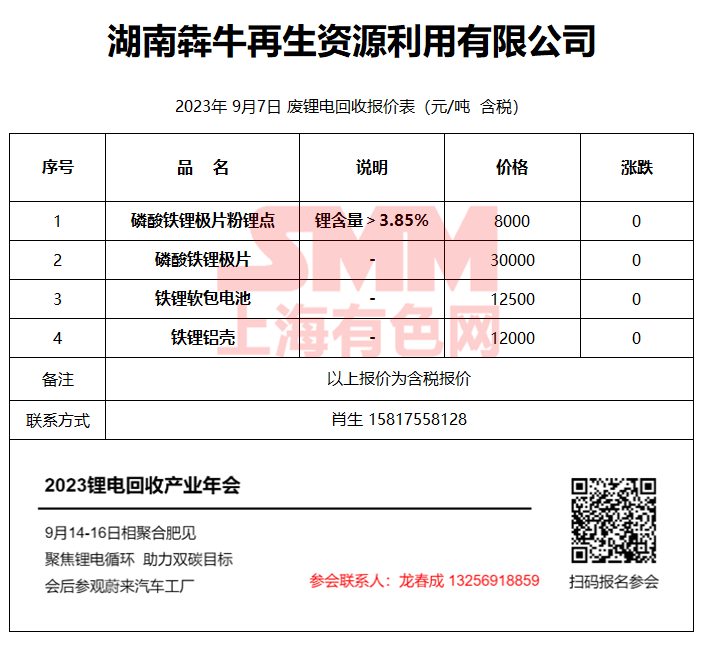Viewport: 702px width, 651px height.
Task: Select the price cell 12500
Action: coord(513,299)
